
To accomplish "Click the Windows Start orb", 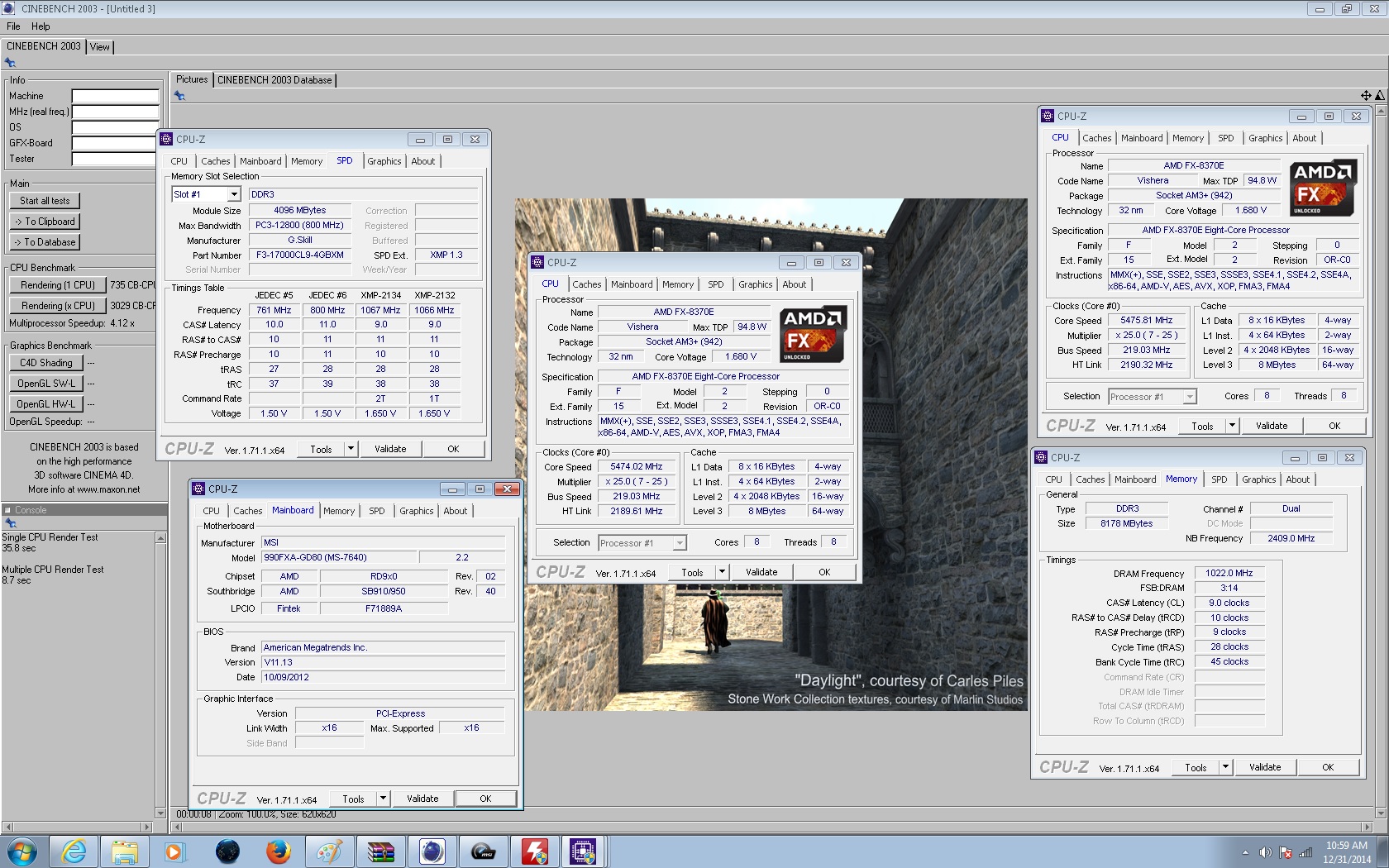I will (22, 851).
